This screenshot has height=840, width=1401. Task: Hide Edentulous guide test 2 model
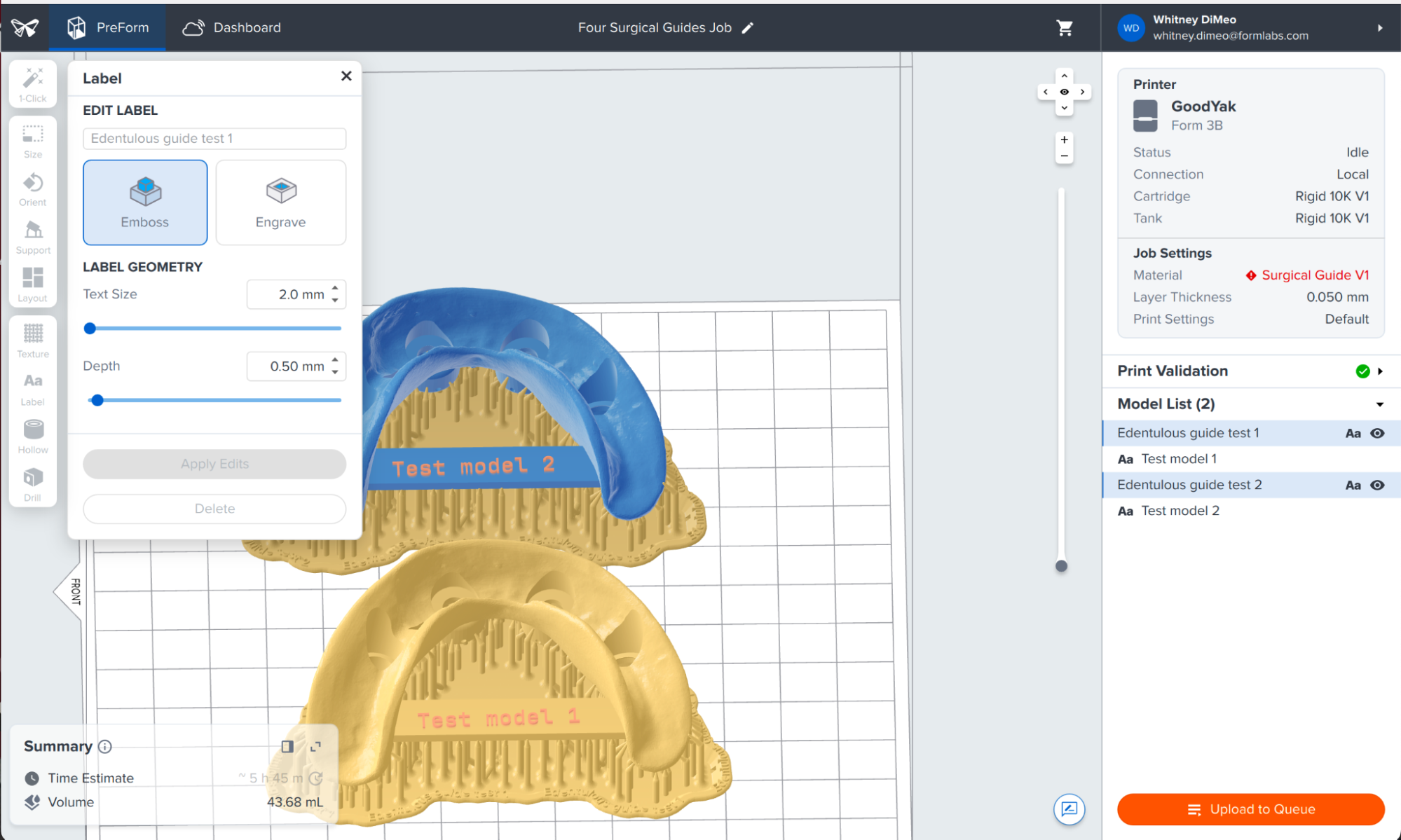[1377, 485]
